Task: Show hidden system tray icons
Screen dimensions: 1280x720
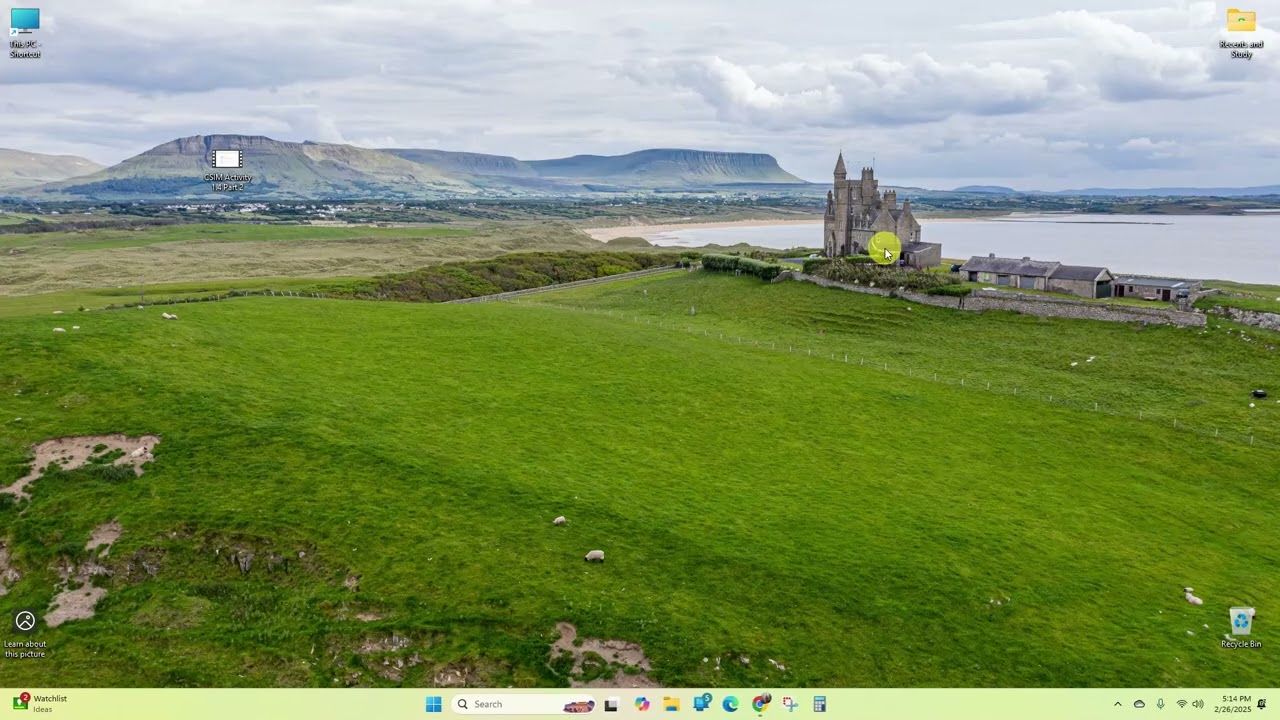Action: coord(1117,704)
